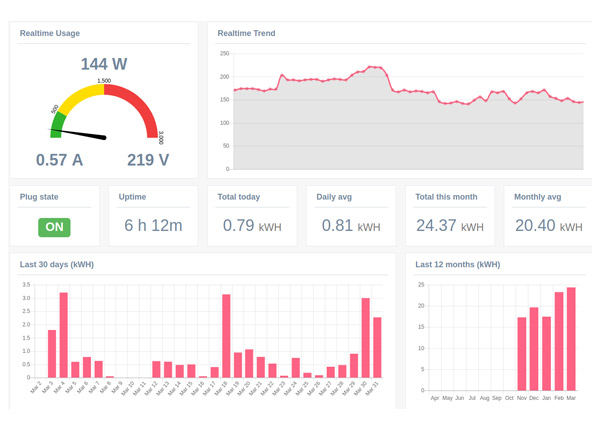Viewport: 600px width, 431px height.
Task: Click the 144 W power reading
Action: coord(104,64)
